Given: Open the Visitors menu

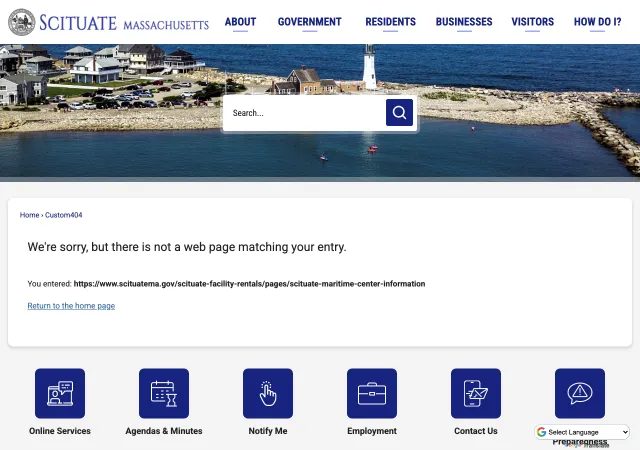Looking at the screenshot, I should pos(533,22).
